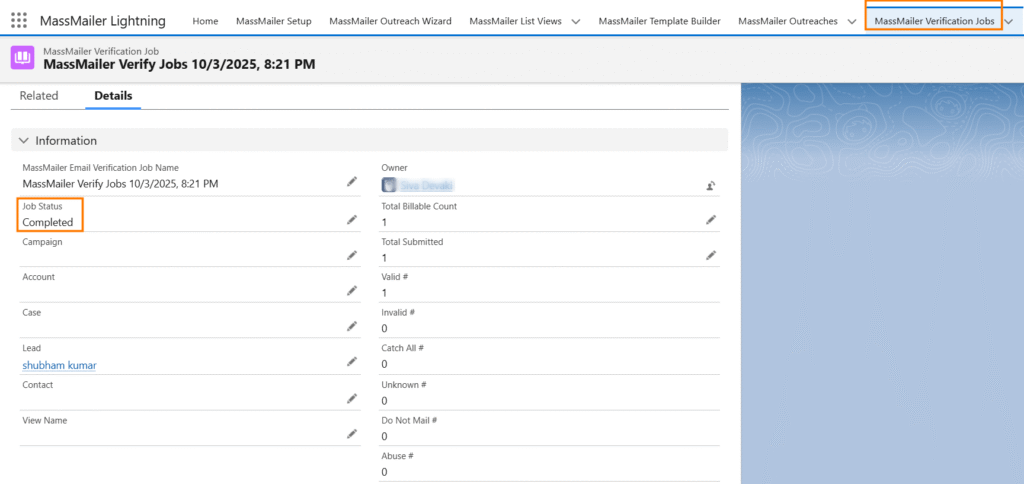Viewport: 1024px width, 484px height.
Task: Edit the View Name field pencil
Action: click(x=352, y=434)
